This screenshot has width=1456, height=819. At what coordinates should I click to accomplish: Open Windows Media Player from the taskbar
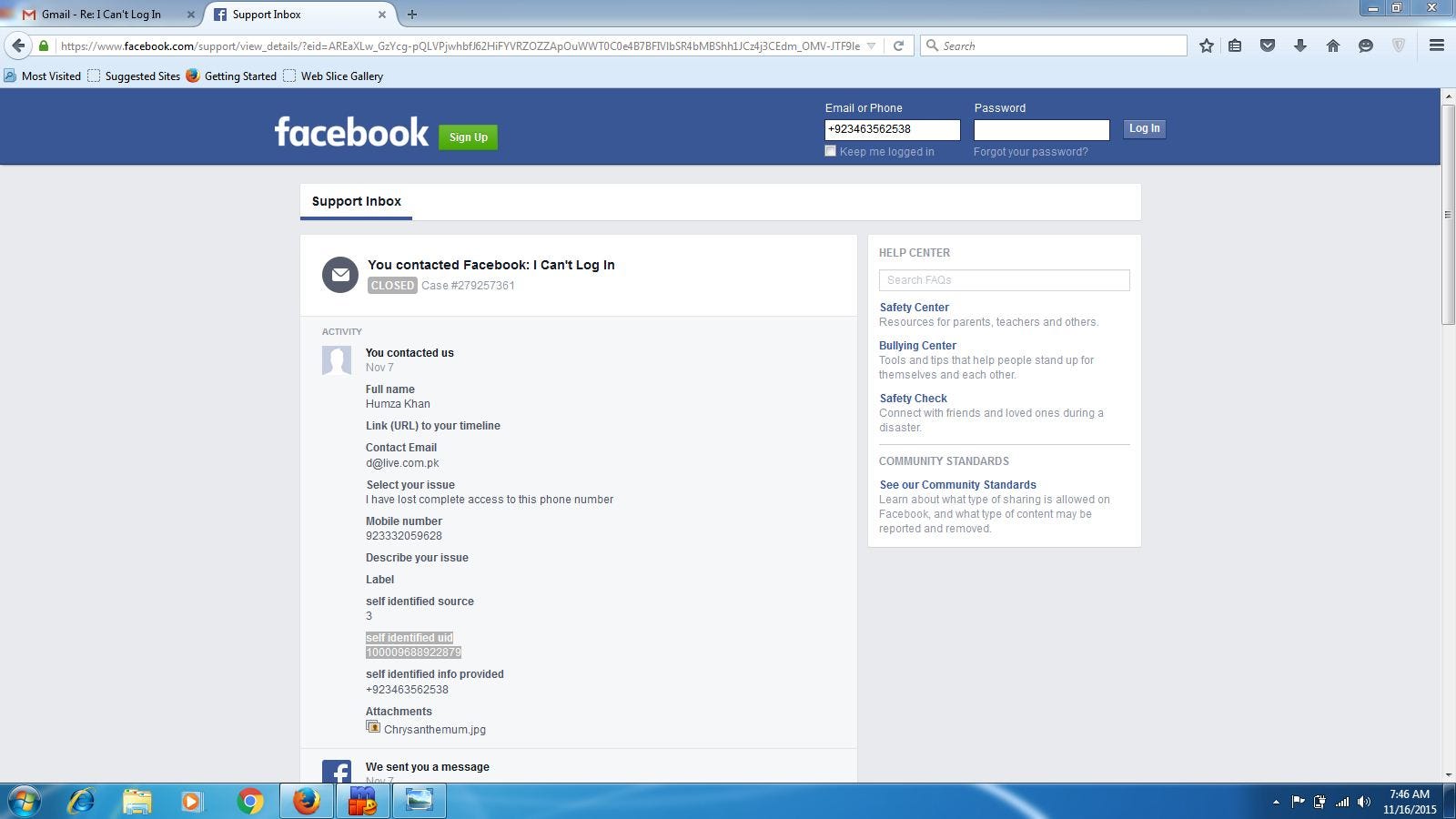coord(192,801)
